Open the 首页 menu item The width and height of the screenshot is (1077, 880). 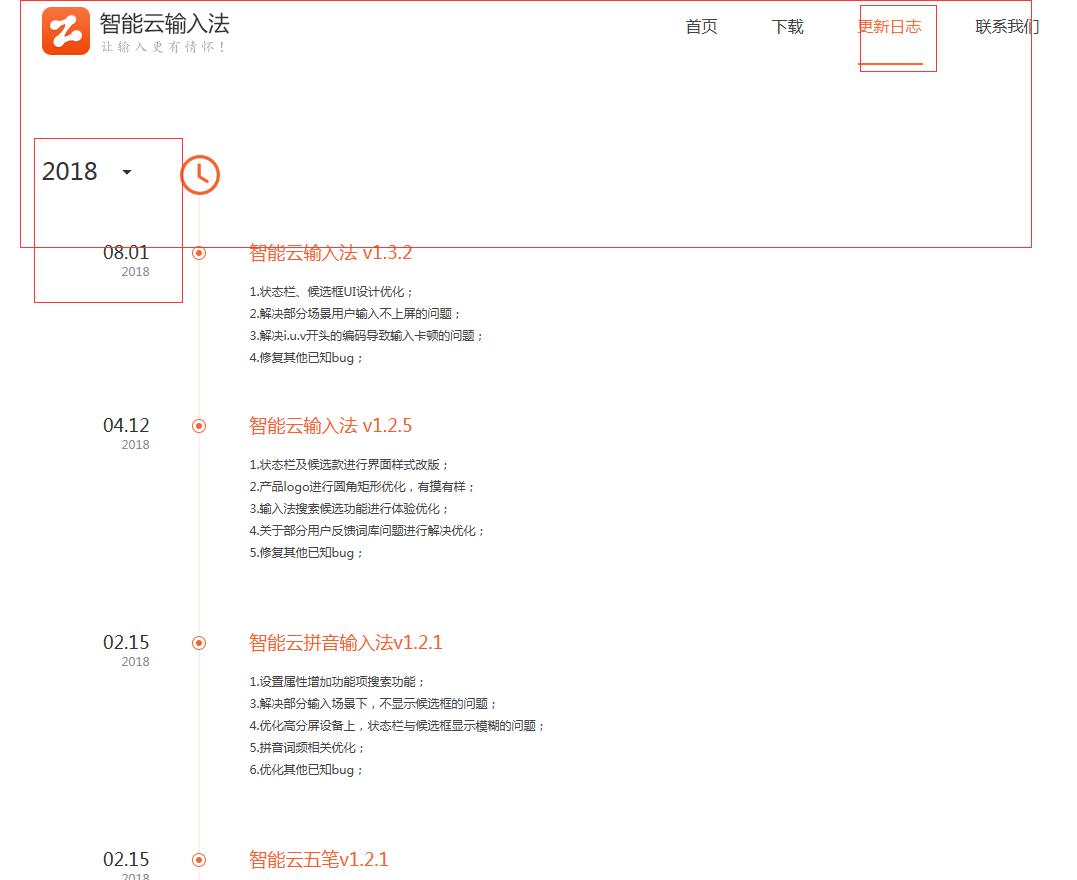point(700,27)
